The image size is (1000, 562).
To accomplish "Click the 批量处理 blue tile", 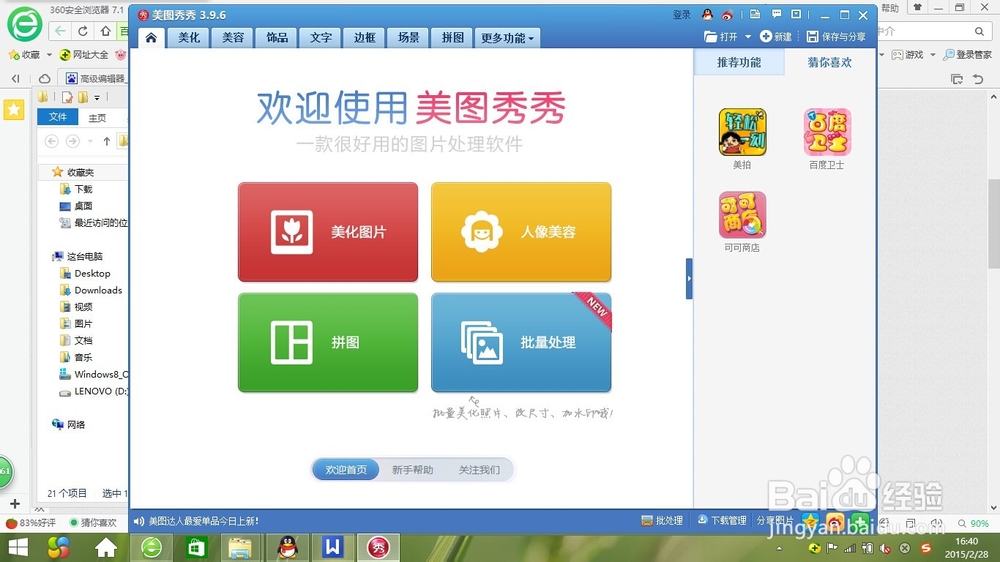I will (x=521, y=343).
